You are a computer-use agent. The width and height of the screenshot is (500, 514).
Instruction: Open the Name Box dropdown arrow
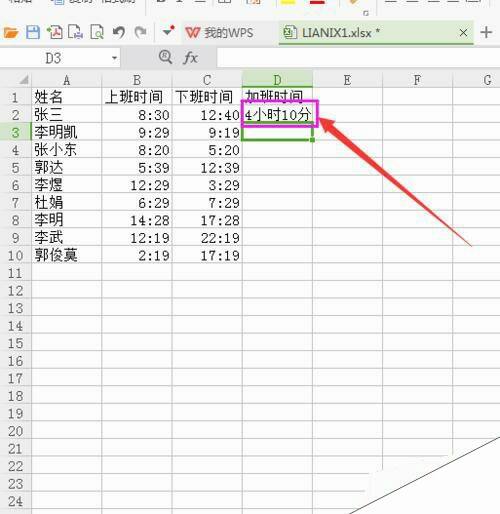pyautogui.click(x=114, y=58)
